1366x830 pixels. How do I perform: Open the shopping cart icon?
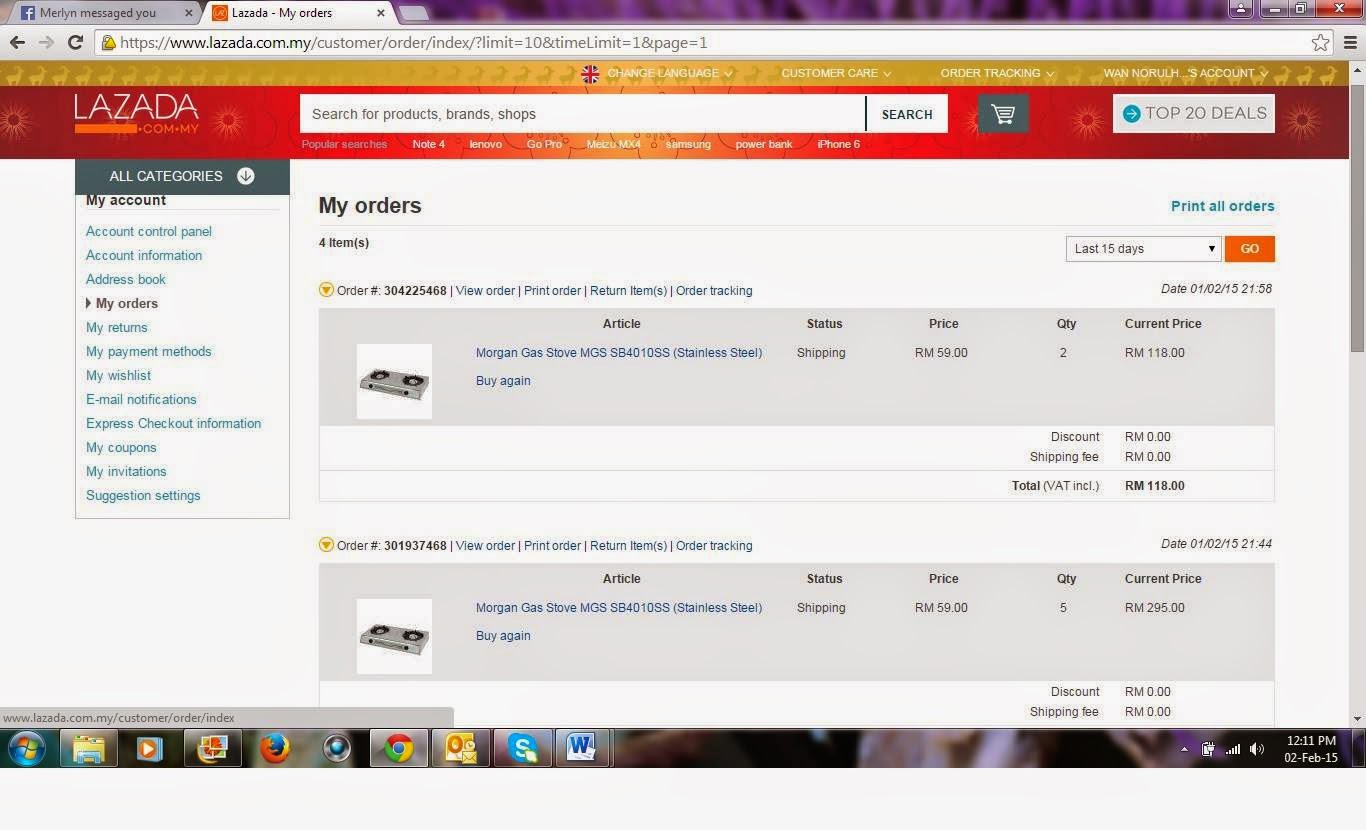pyautogui.click(x=1003, y=113)
